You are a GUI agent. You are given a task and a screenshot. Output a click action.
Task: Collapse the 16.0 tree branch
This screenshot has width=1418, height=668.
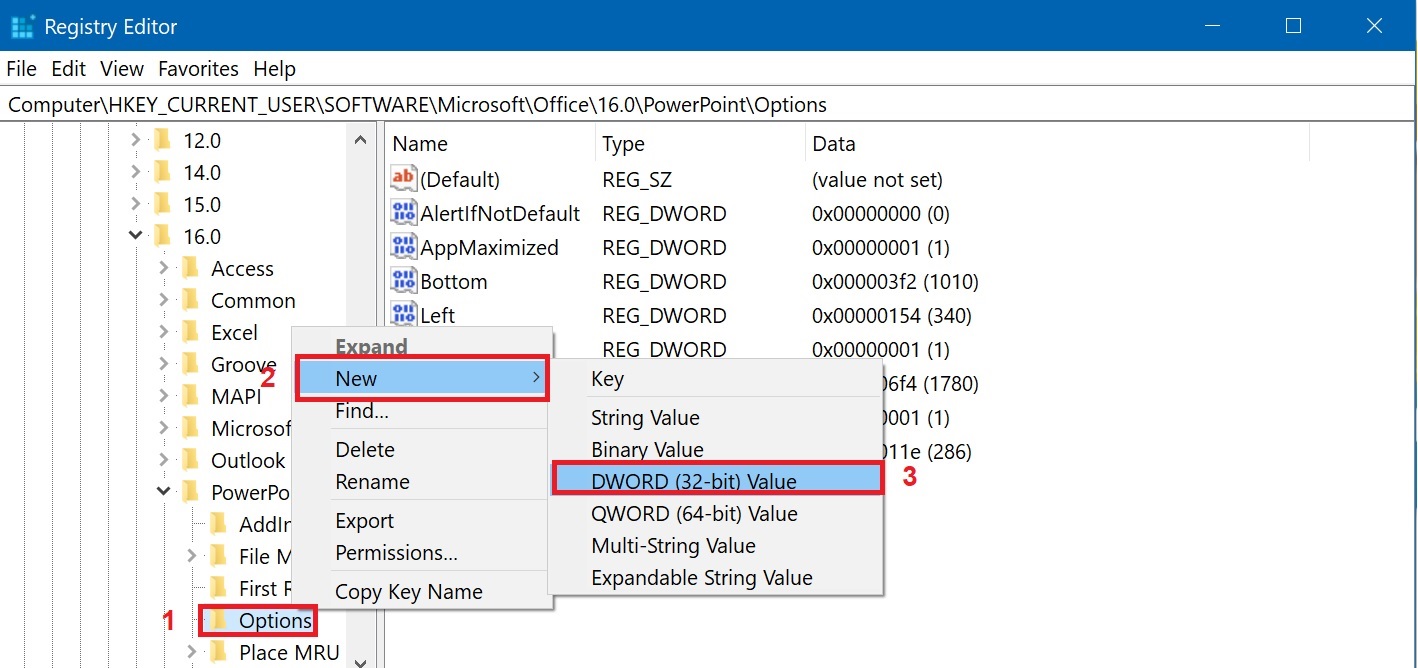135,235
